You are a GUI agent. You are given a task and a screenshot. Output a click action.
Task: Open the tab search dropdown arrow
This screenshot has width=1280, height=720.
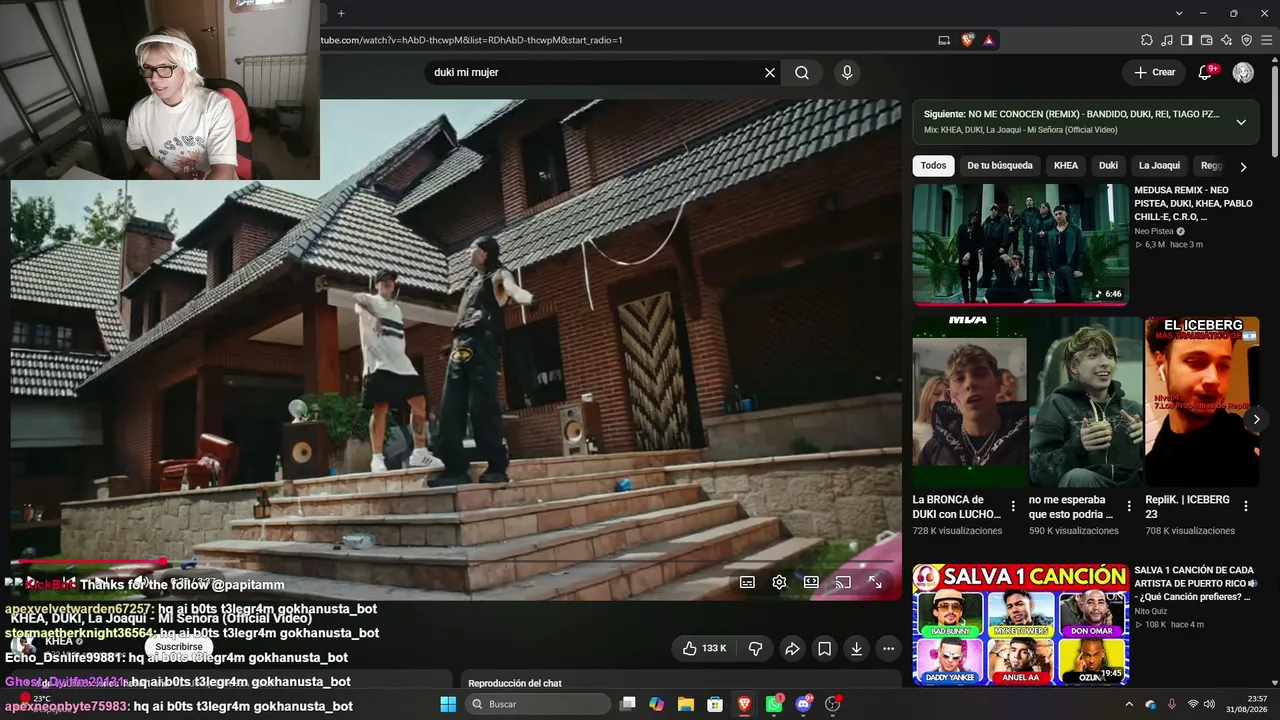(x=1179, y=13)
